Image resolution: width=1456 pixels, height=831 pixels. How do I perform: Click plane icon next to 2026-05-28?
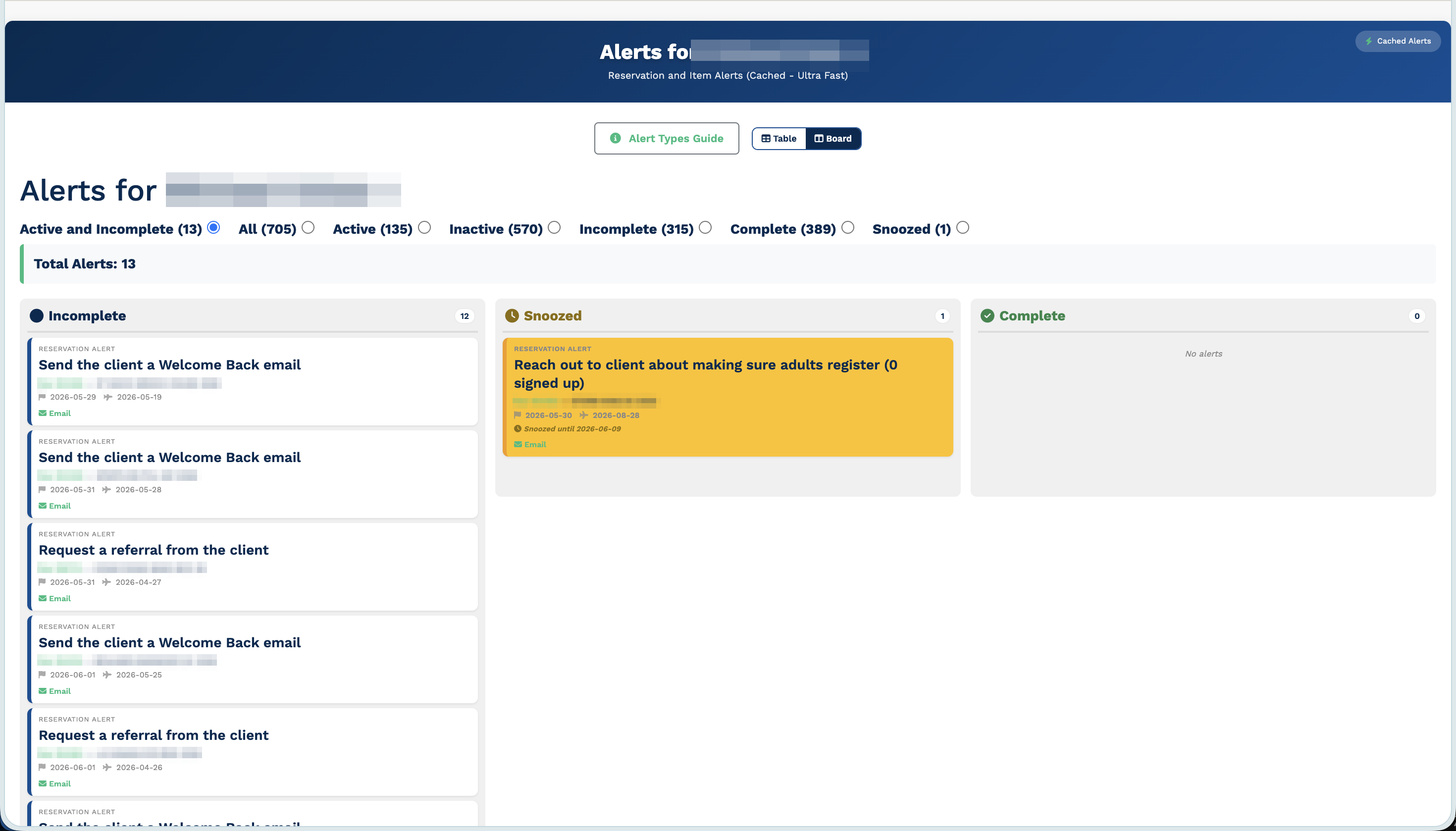tap(106, 489)
